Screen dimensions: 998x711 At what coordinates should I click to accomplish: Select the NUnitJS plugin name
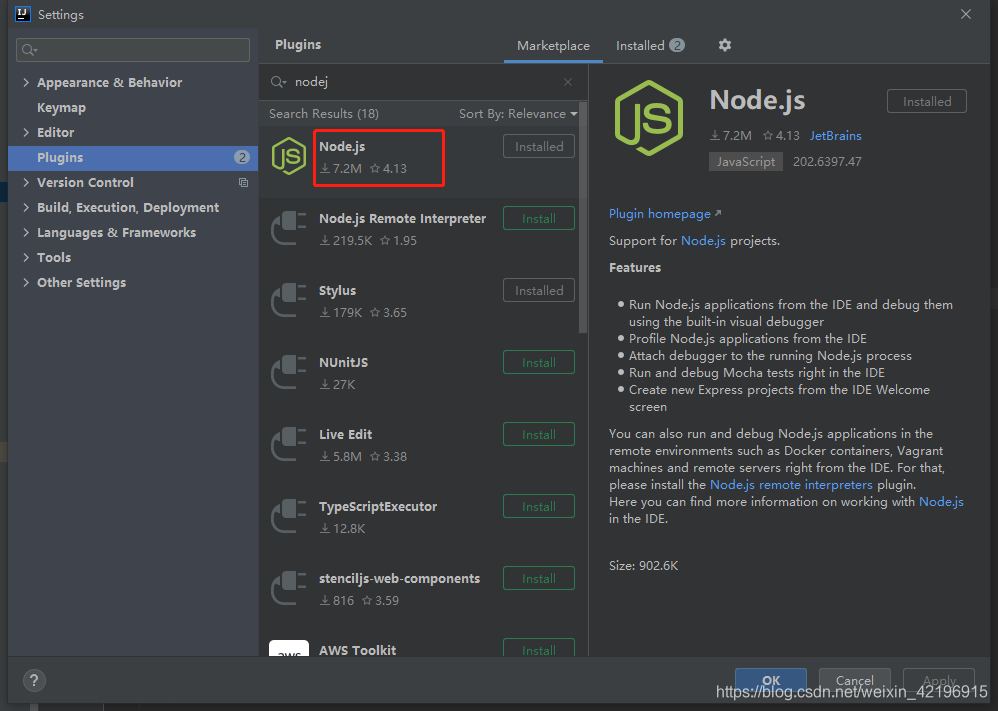[x=343, y=363]
